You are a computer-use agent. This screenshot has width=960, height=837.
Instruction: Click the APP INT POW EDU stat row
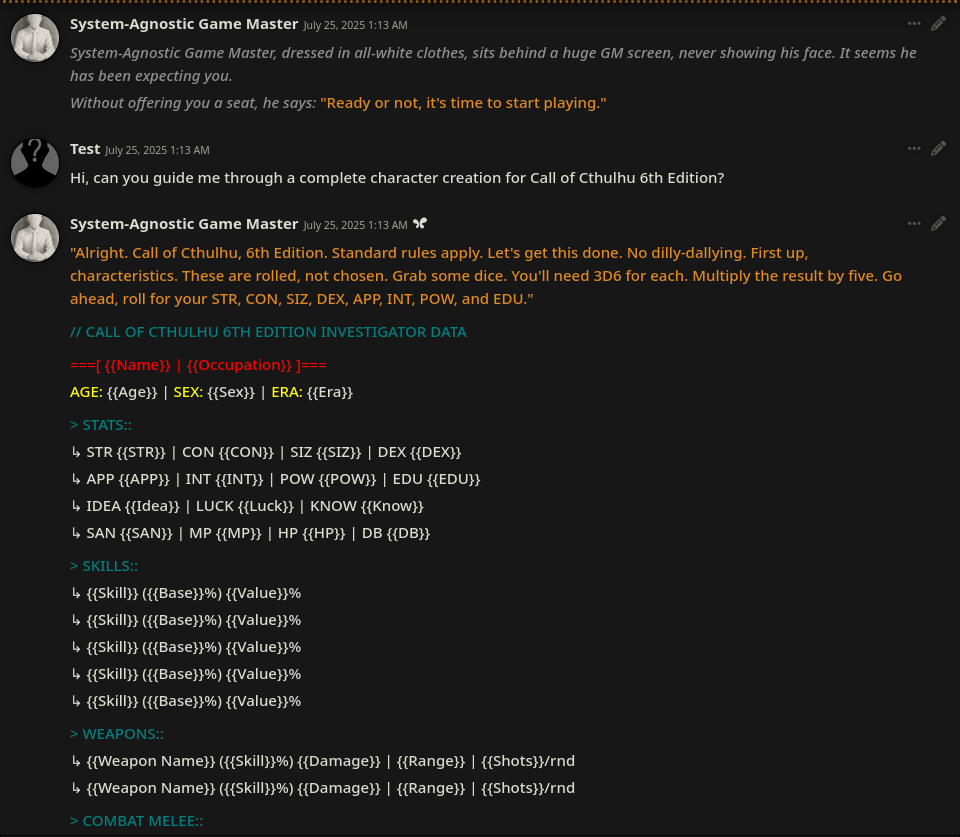pyautogui.click(x=275, y=479)
